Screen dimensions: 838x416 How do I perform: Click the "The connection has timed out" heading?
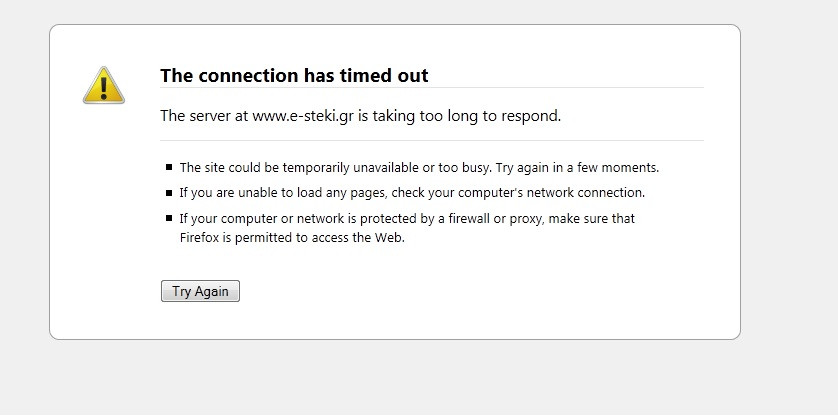(x=294, y=75)
